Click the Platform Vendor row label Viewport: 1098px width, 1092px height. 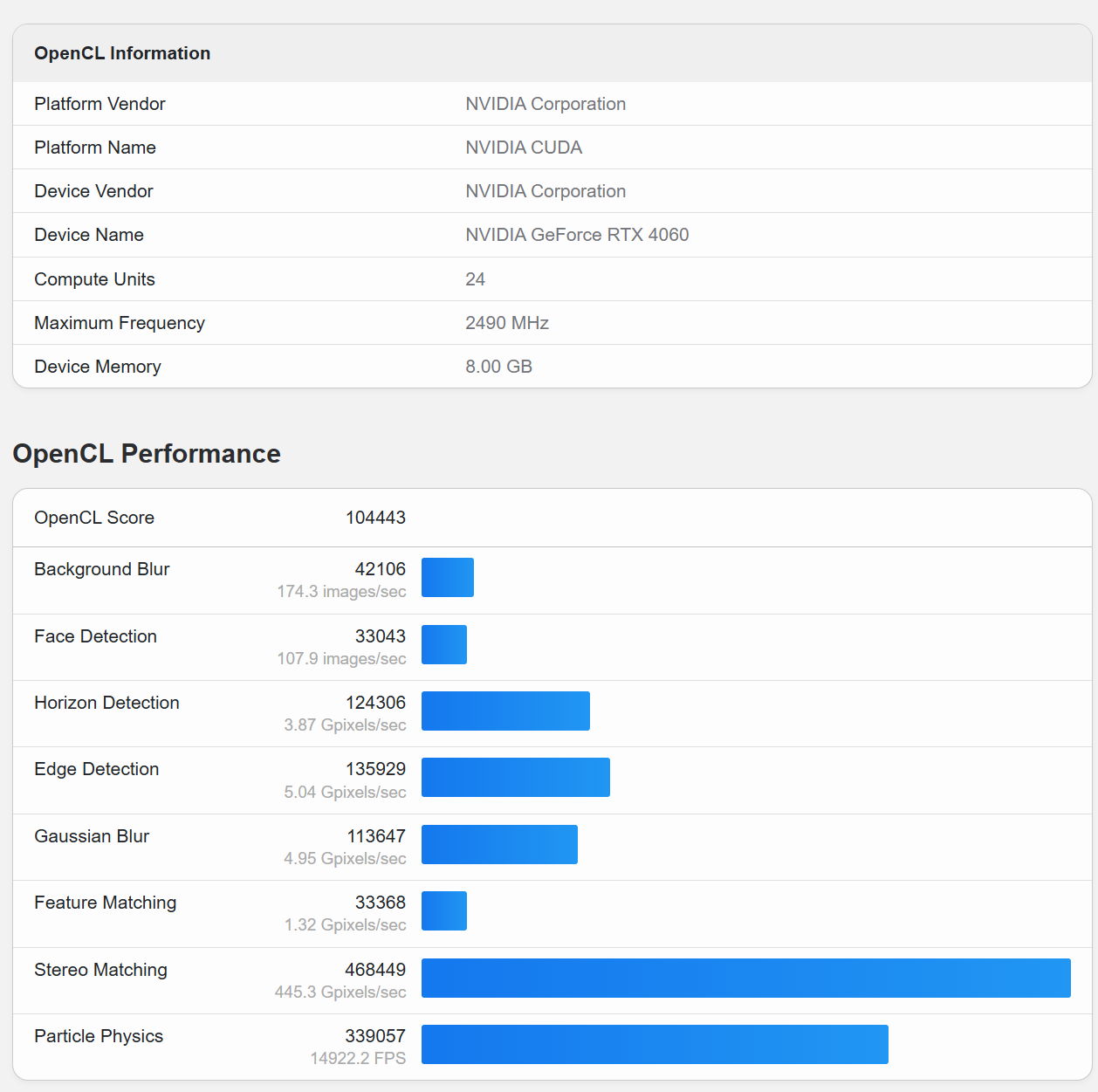[100, 104]
